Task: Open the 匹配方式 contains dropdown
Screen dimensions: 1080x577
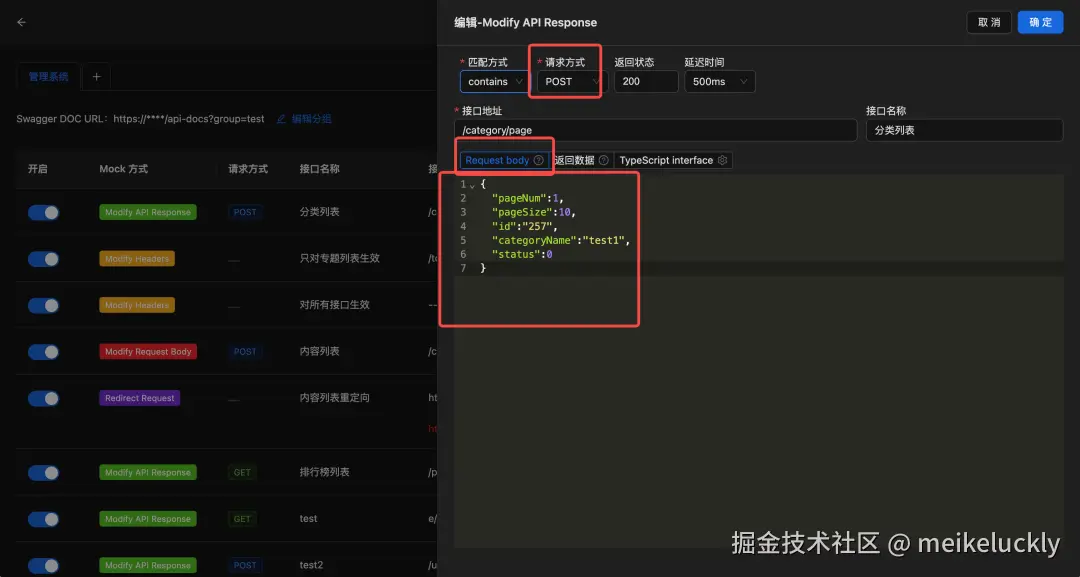Action: [x=493, y=81]
